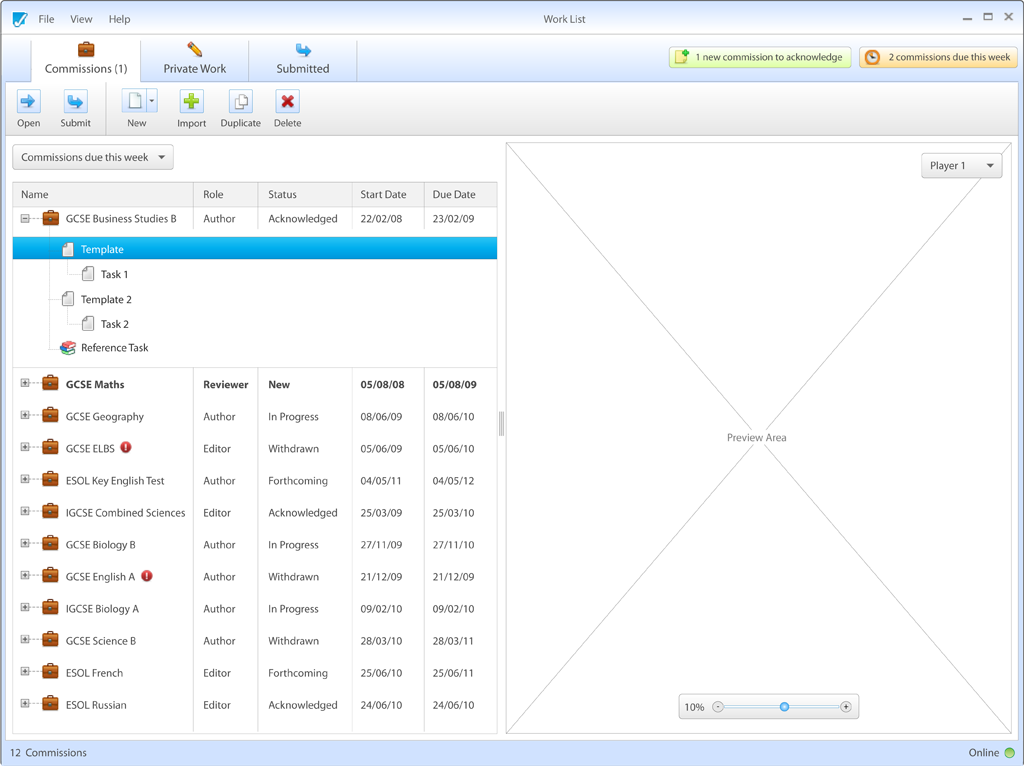Switch to the Private Work tab

pos(195,59)
